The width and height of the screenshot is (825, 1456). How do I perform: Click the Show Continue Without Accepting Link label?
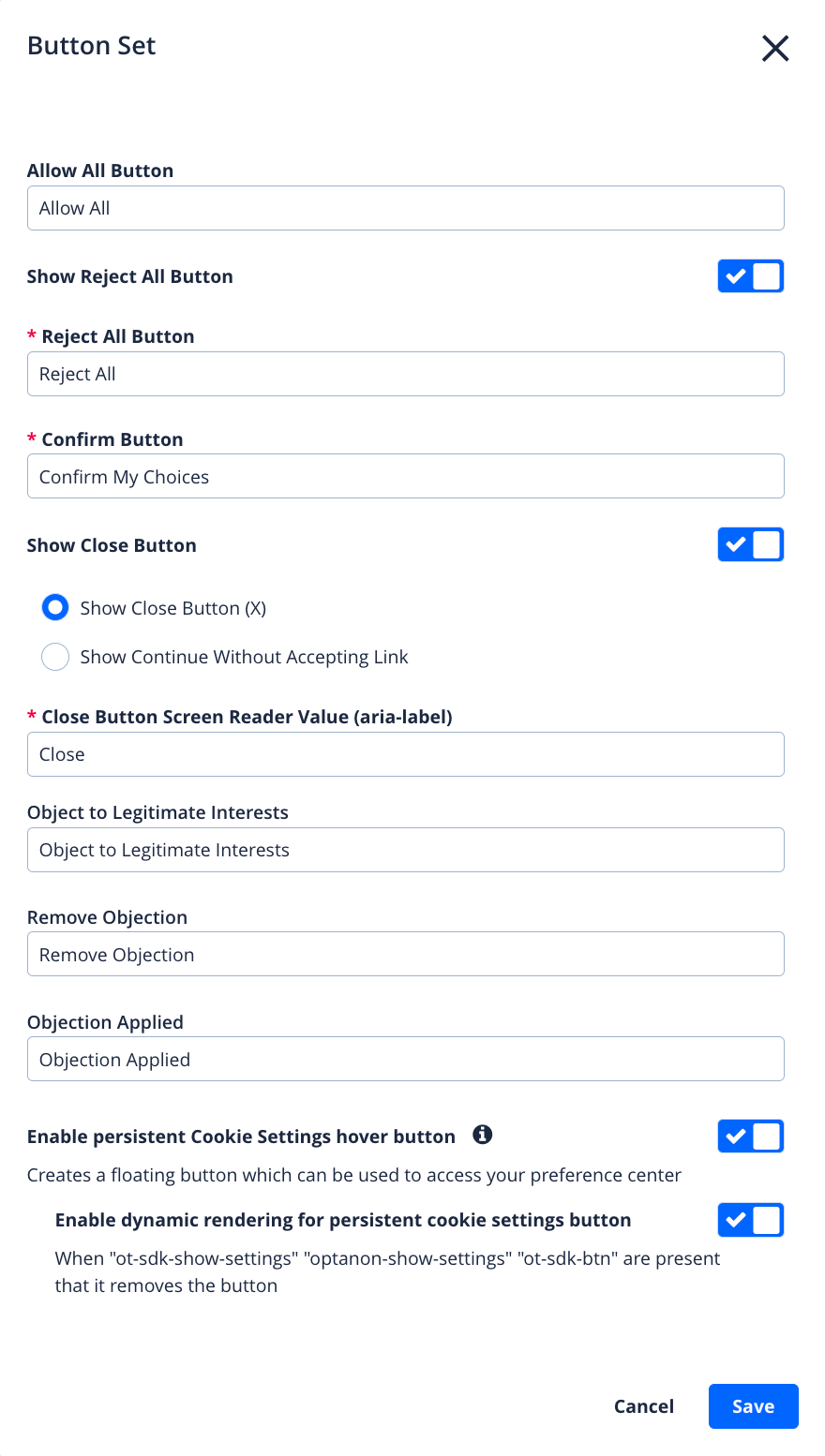click(x=244, y=657)
